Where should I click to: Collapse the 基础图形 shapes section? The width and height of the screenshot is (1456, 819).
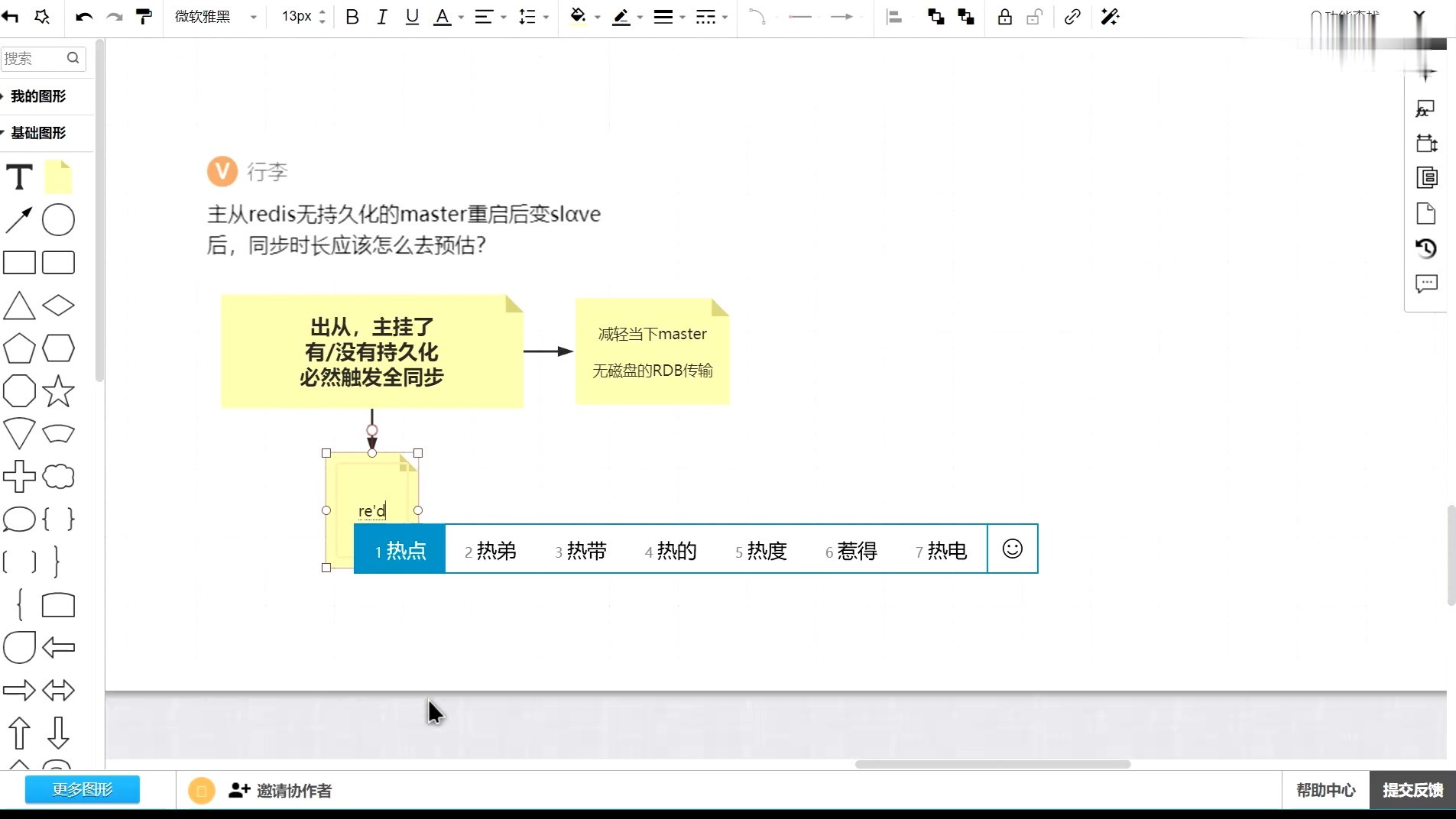[x=40, y=132]
